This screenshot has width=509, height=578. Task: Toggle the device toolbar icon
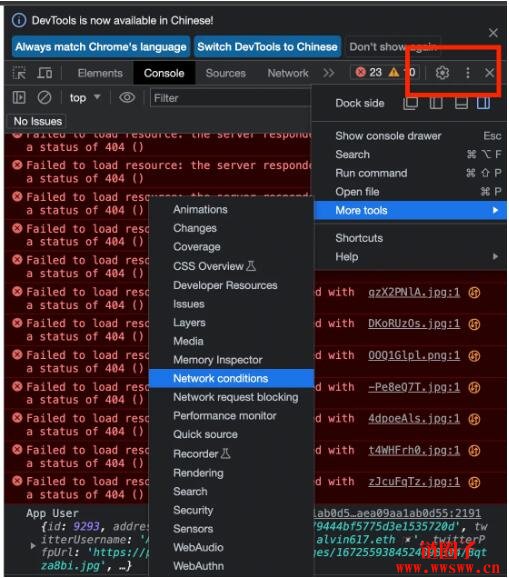(45, 73)
